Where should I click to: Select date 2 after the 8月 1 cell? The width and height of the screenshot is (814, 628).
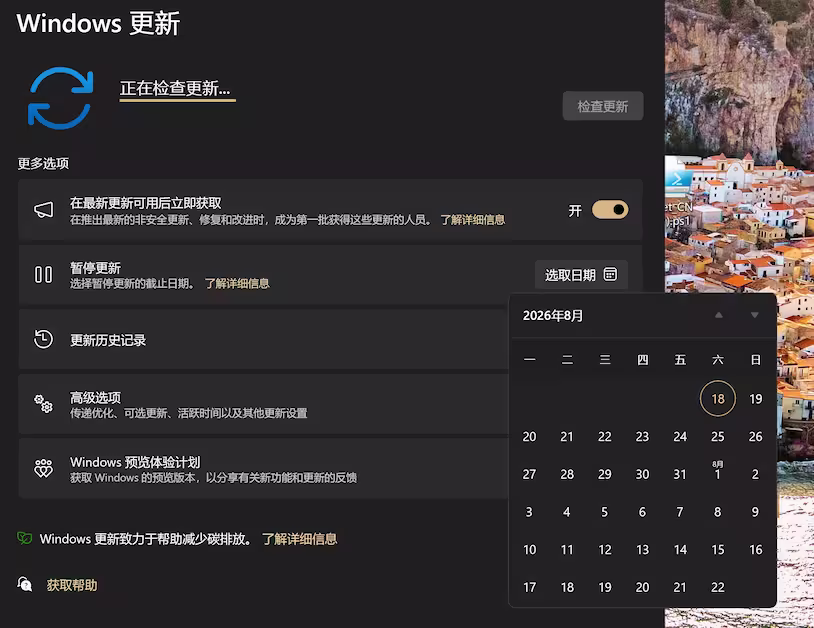pos(756,474)
